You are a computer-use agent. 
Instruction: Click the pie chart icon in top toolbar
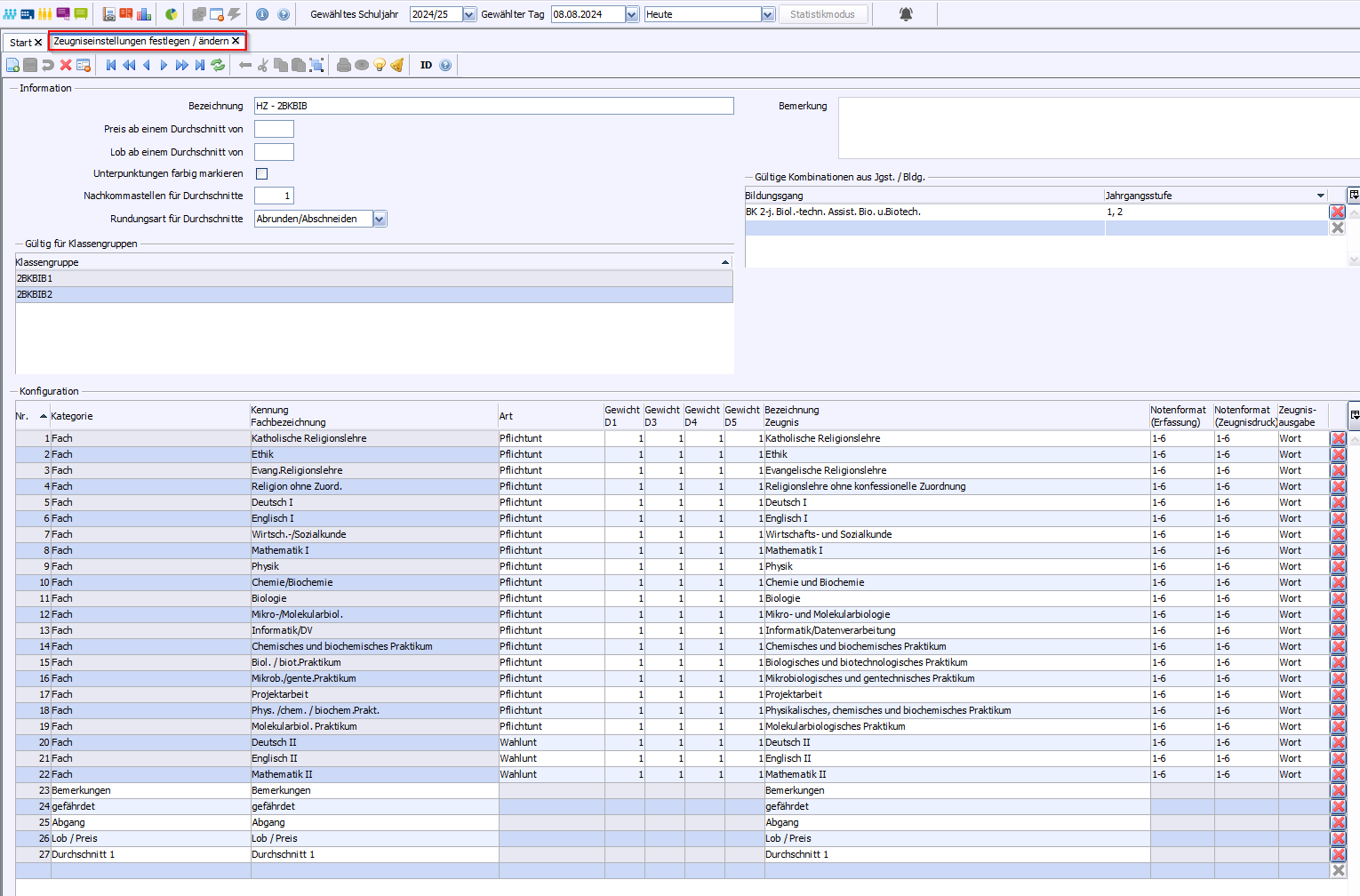point(172,14)
